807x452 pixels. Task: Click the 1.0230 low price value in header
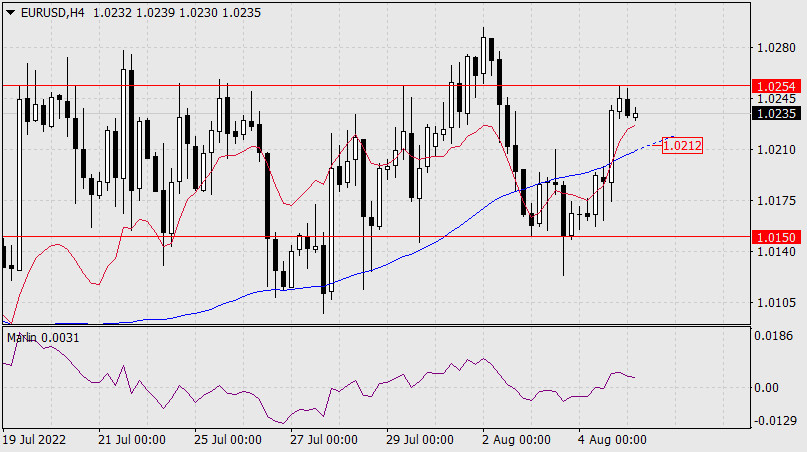[x=198, y=13]
